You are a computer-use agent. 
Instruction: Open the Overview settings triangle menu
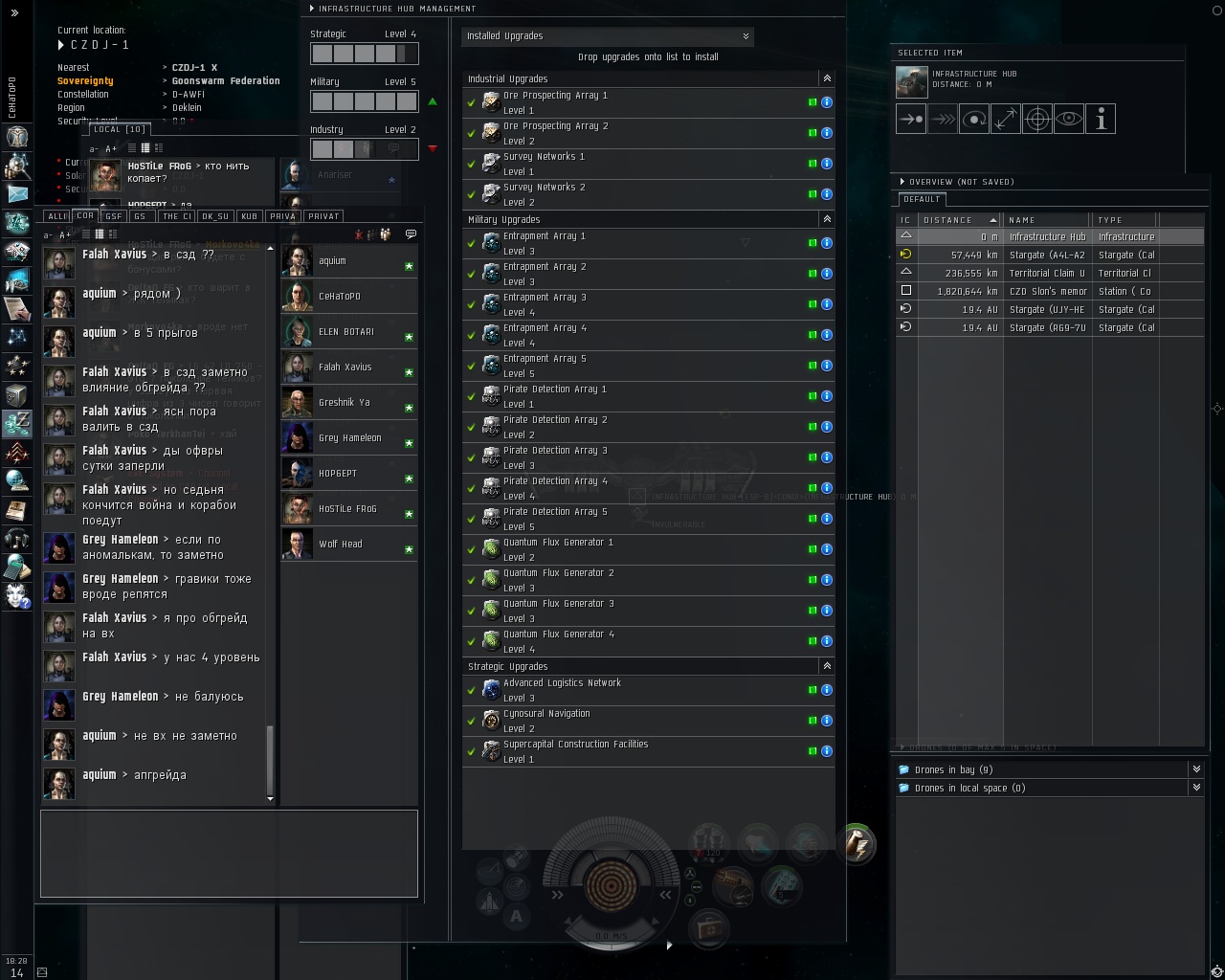pyautogui.click(x=902, y=181)
